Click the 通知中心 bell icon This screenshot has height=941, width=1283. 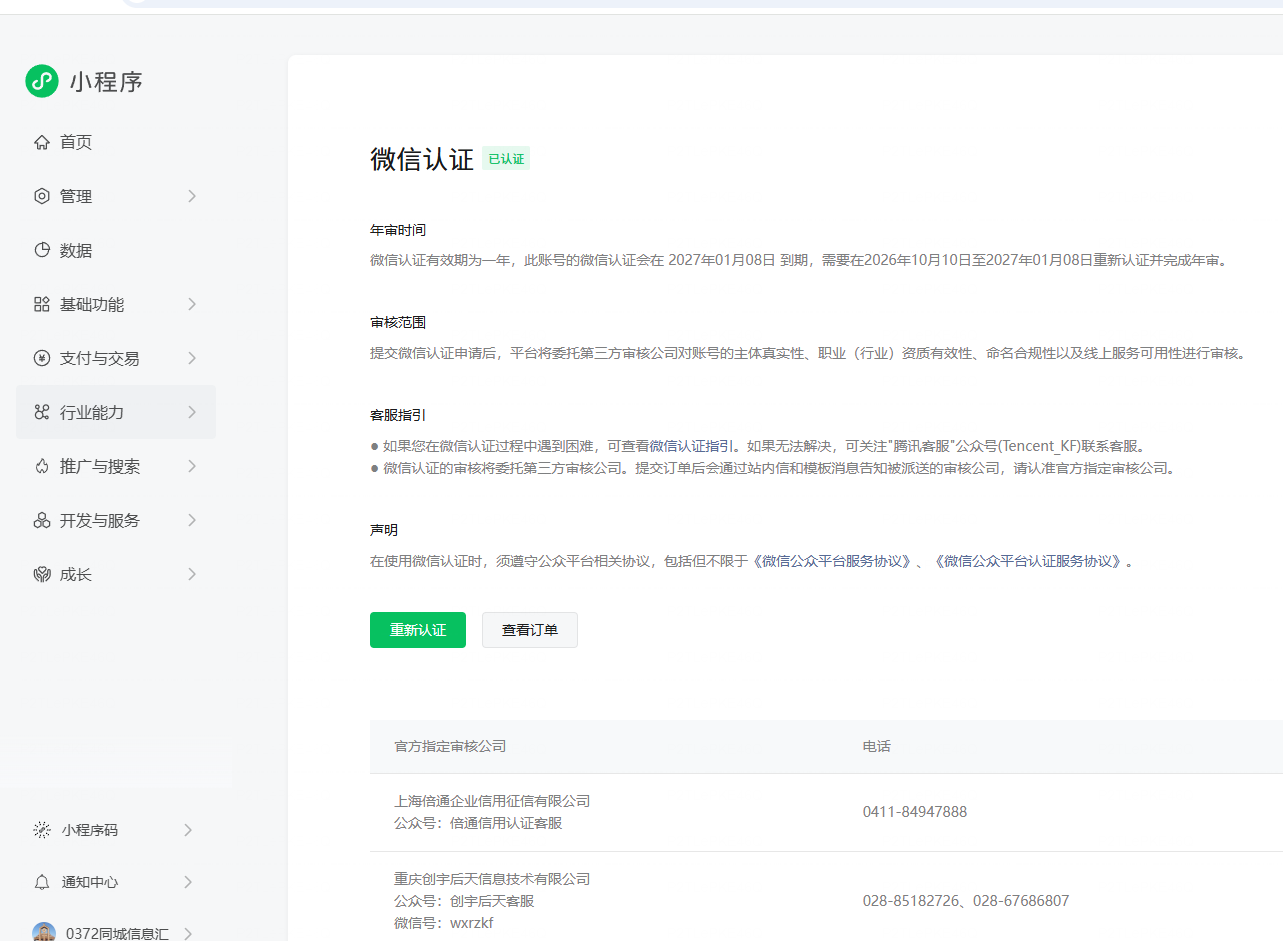pos(42,882)
